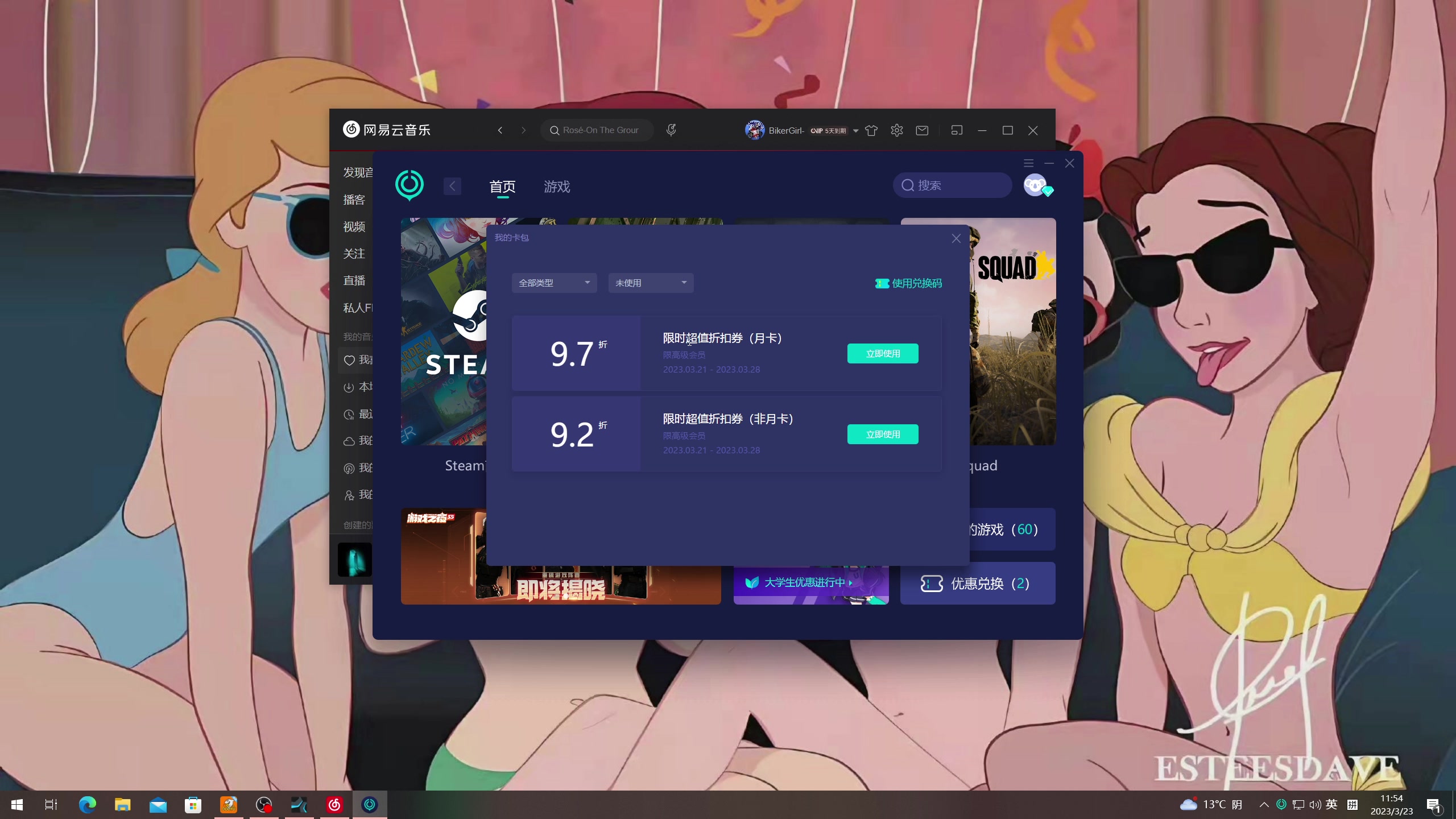The height and width of the screenshot is (819, 1456).
Task: Open the 即将揭晓 banner
Action: click(x=561, y=585)
